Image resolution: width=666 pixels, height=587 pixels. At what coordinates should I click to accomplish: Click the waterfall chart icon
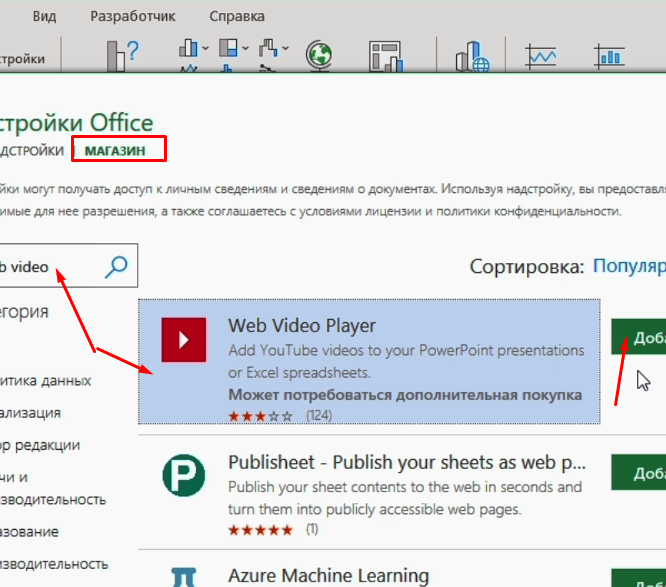[268, 48]
